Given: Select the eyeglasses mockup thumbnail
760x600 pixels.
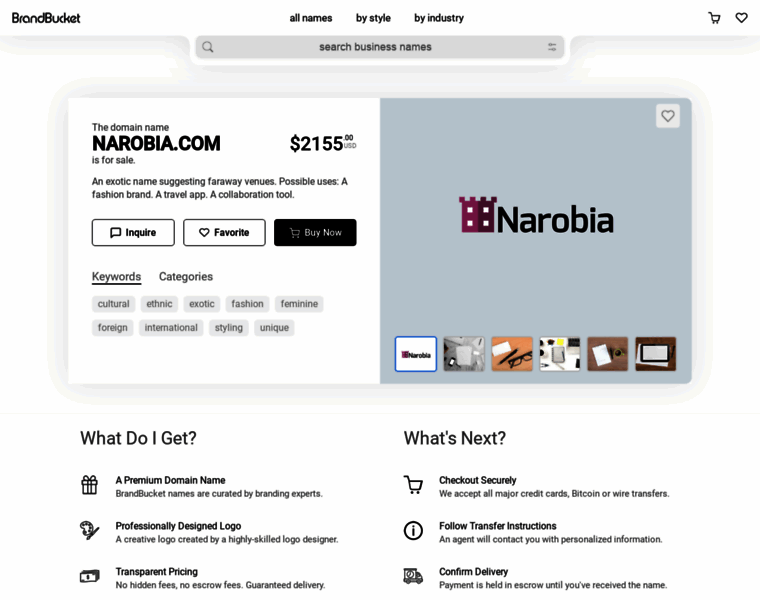Looking at the screenshot, I should click(x=512, y=354).
